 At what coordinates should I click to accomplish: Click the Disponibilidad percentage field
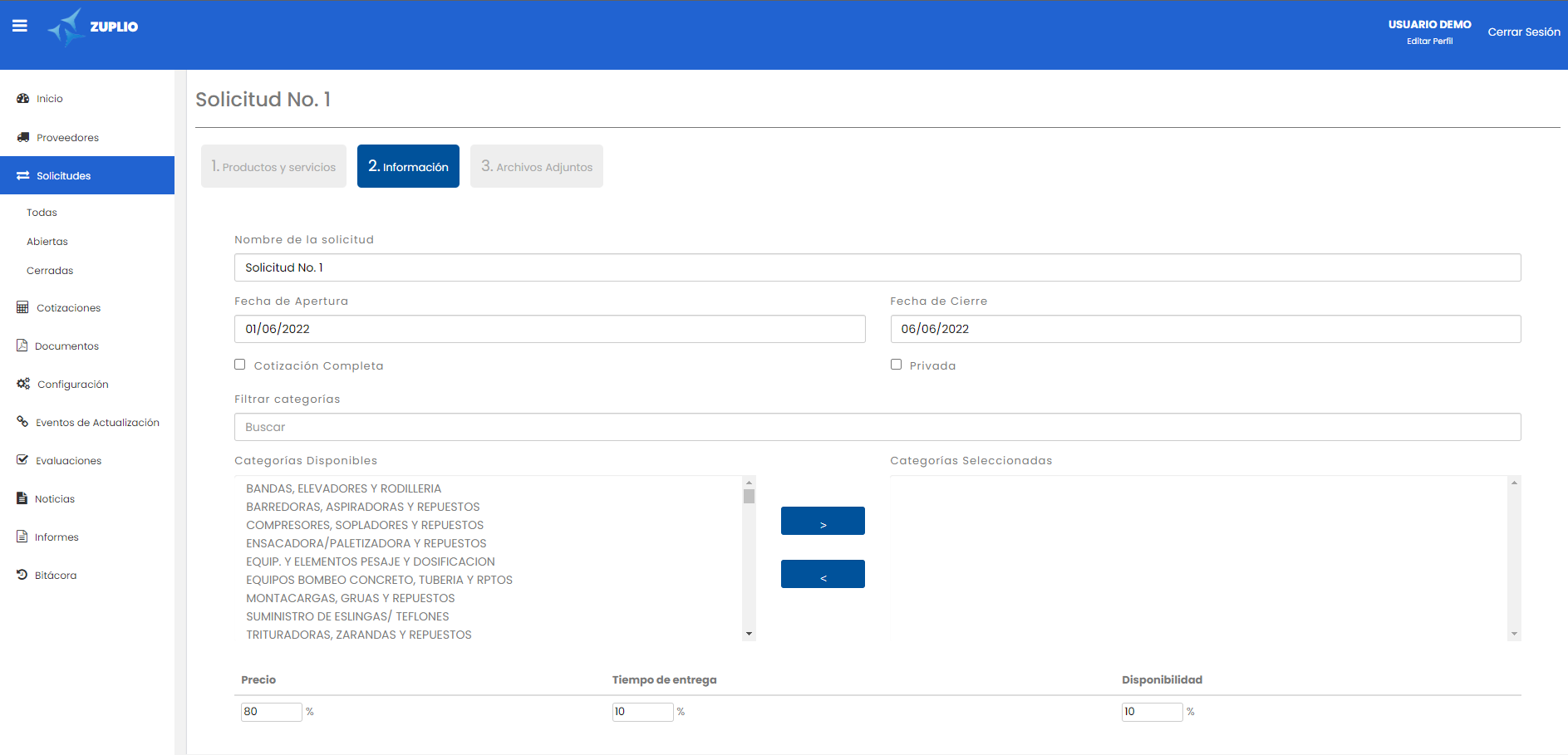[x=1152, y=712]
